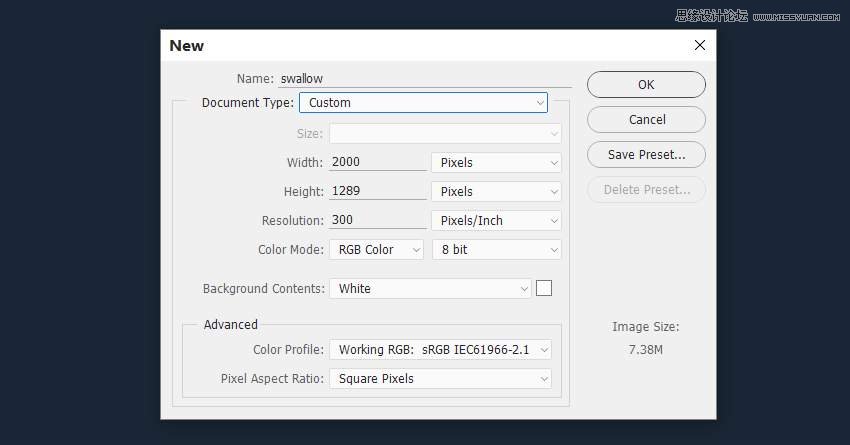Viewport: 850px width, 445px height.
Task: Click the white background color swatch
Action: coord(544,288)
